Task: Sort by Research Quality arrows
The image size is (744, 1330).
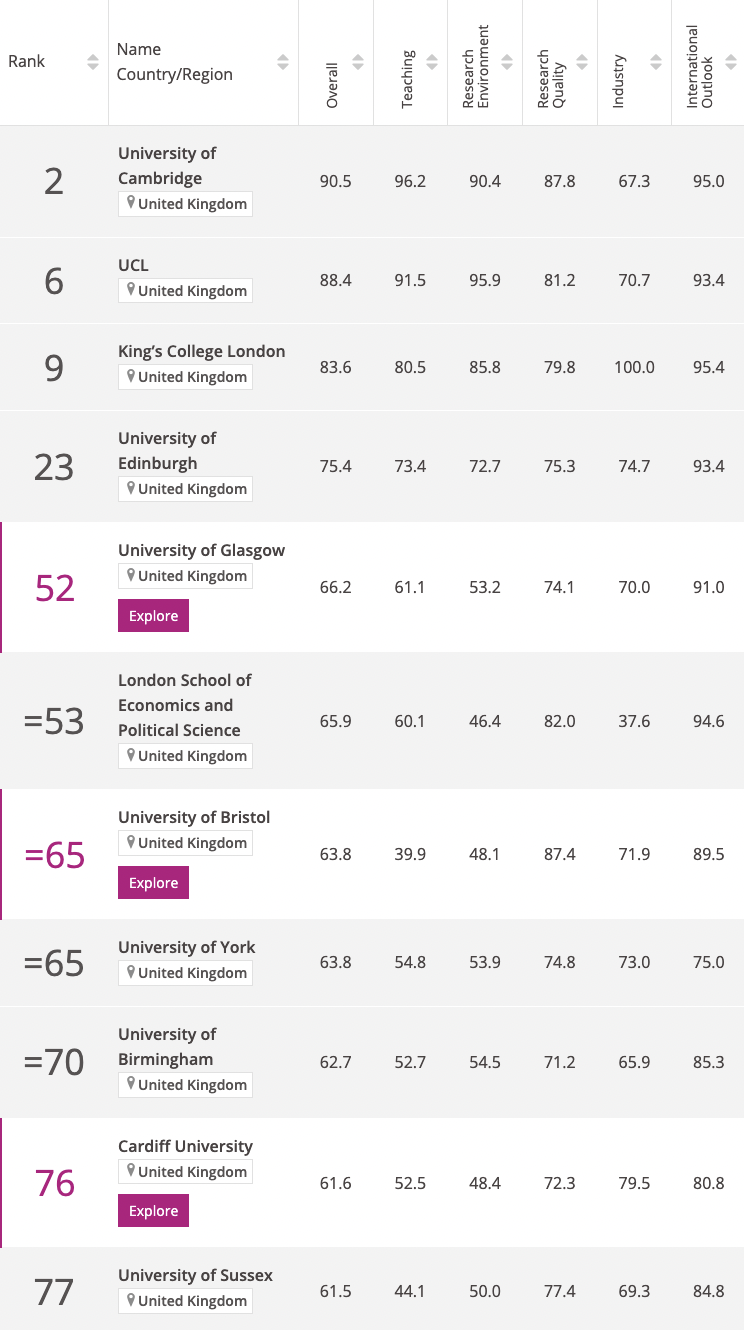Action: pos(581,62)
